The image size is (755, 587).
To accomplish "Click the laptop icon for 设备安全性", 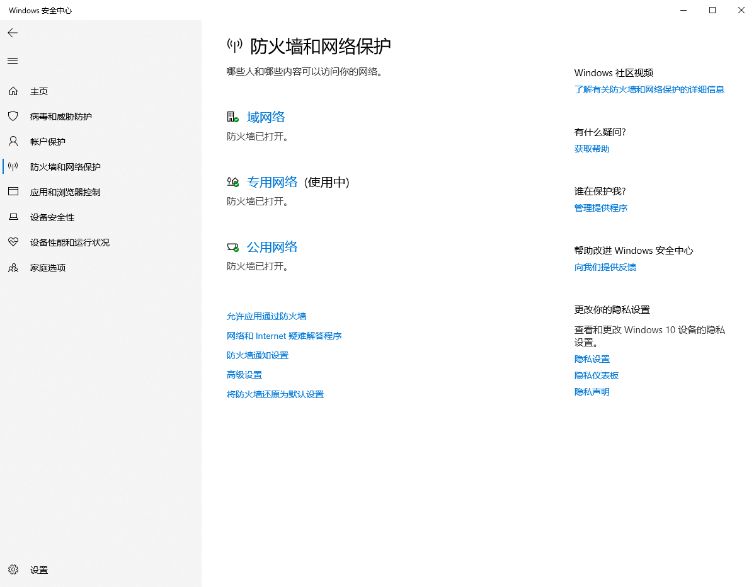I will pos(13,217).
